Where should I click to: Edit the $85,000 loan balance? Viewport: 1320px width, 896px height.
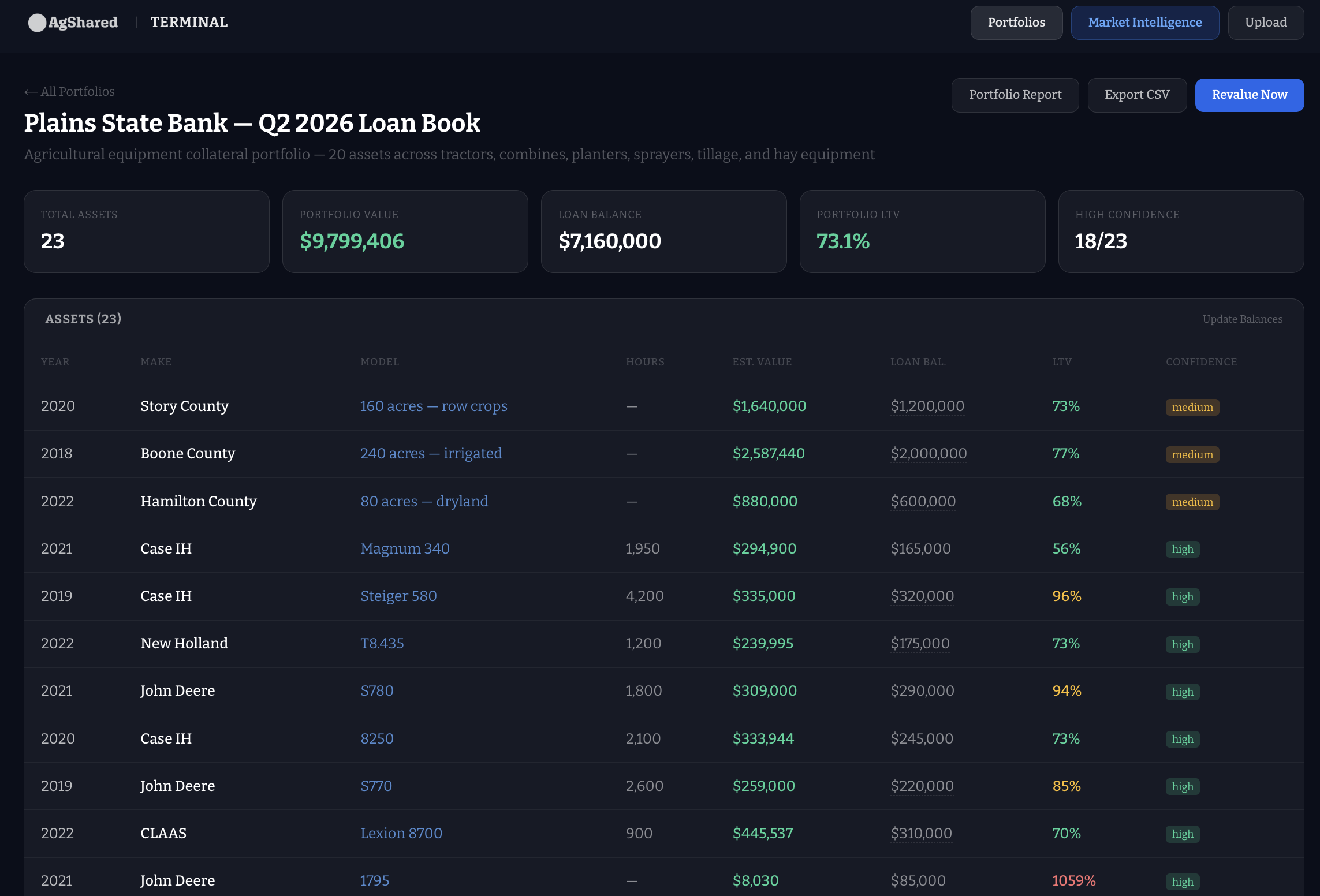pos(918,880)
